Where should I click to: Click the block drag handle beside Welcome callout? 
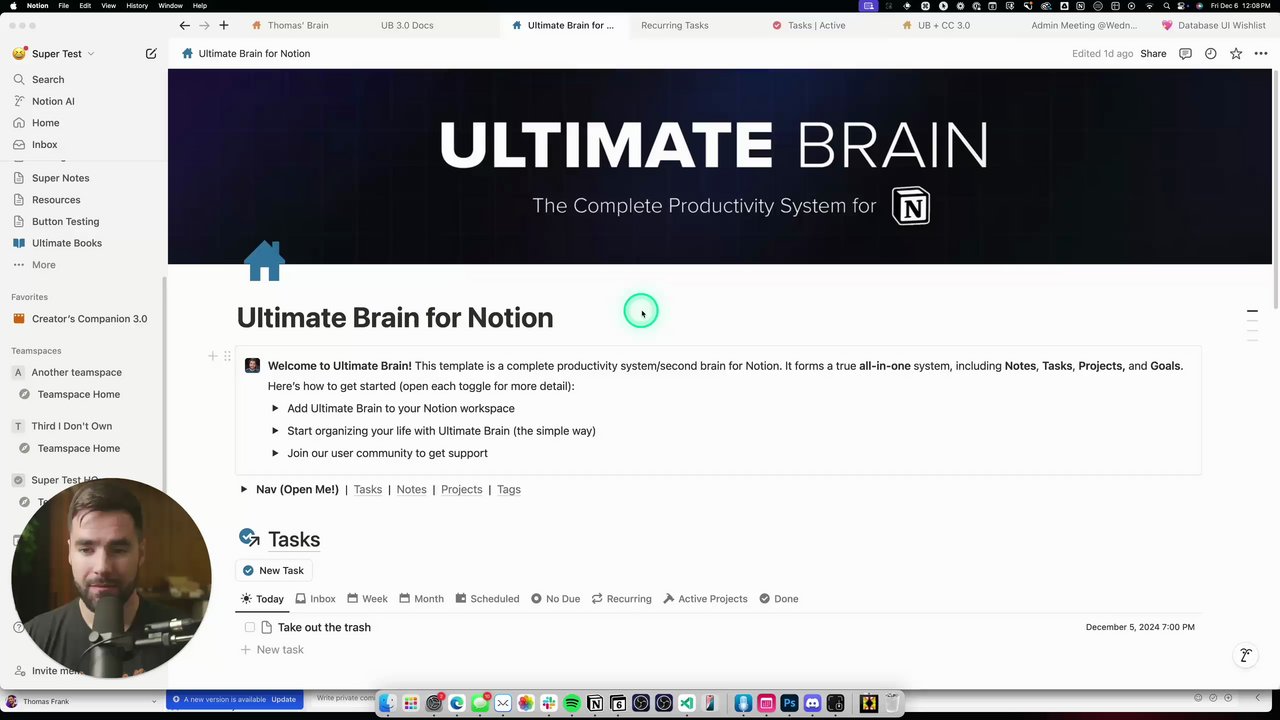pos(227,356)
